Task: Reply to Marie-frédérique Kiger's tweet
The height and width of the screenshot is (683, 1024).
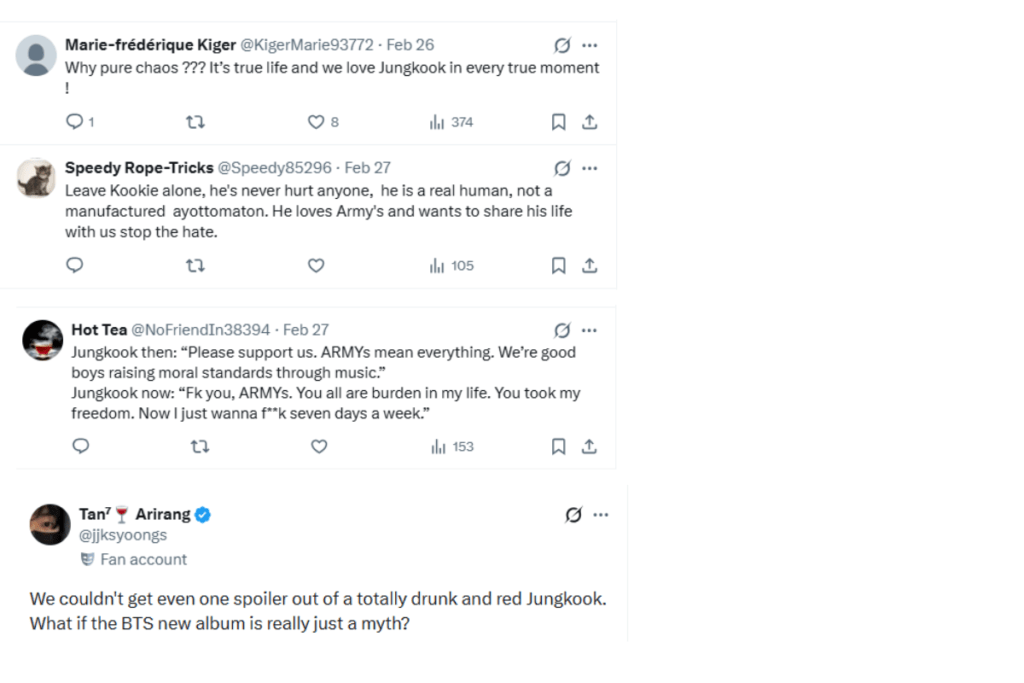Action: tap(74, 121)
